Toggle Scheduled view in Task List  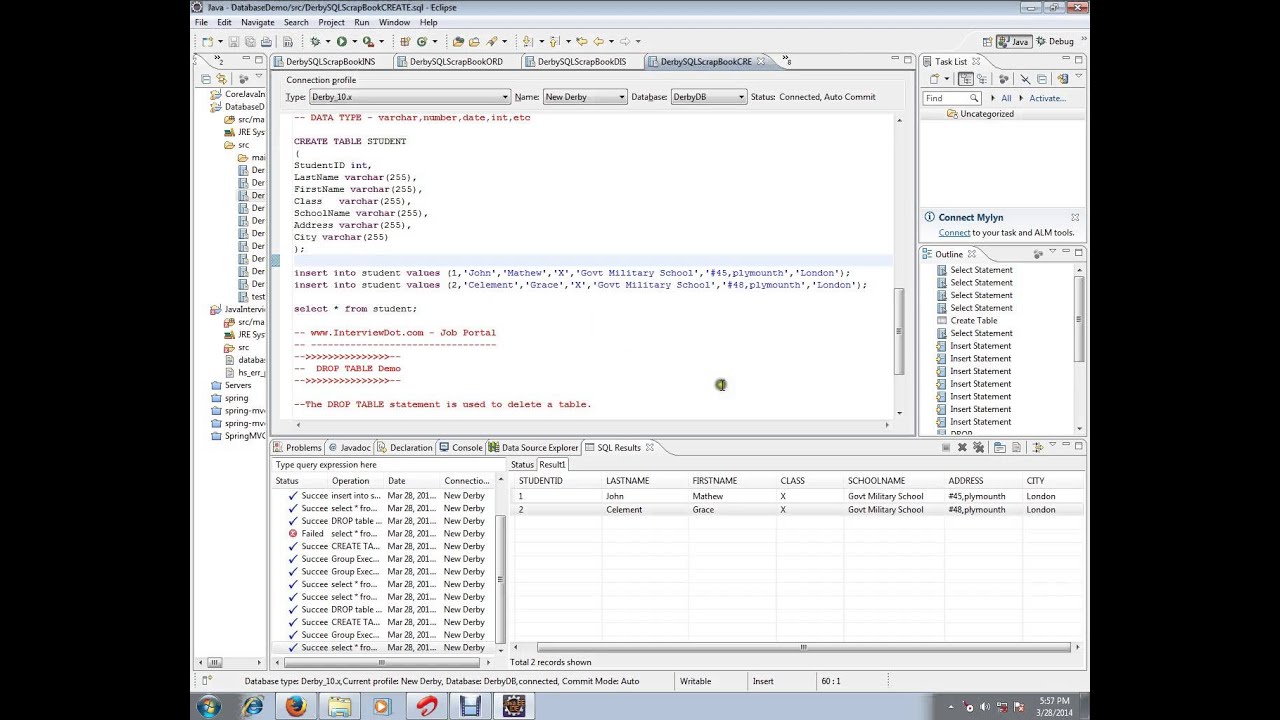pos(982,79)
